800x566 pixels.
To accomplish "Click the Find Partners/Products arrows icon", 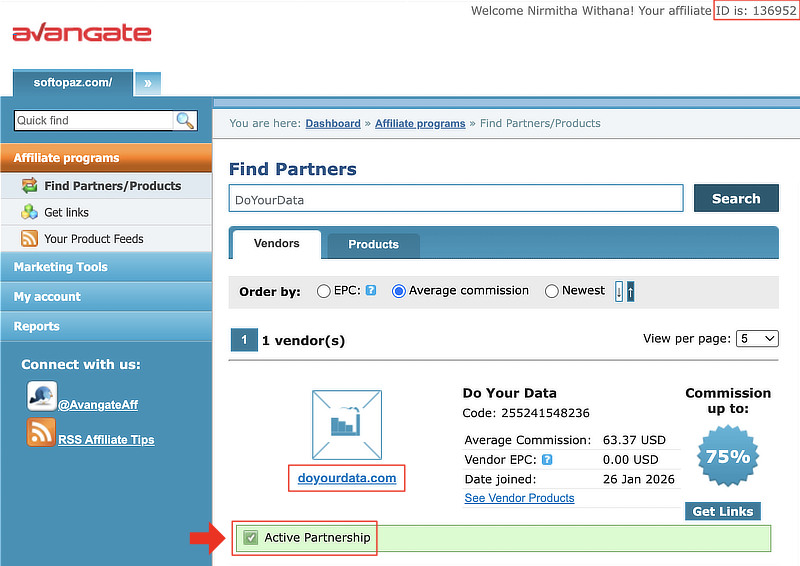I will [x=29, y=186].
